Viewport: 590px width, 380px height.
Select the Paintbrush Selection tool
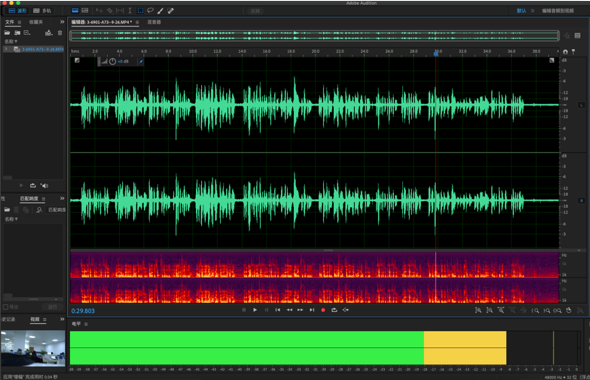click(x=160, y=11)
